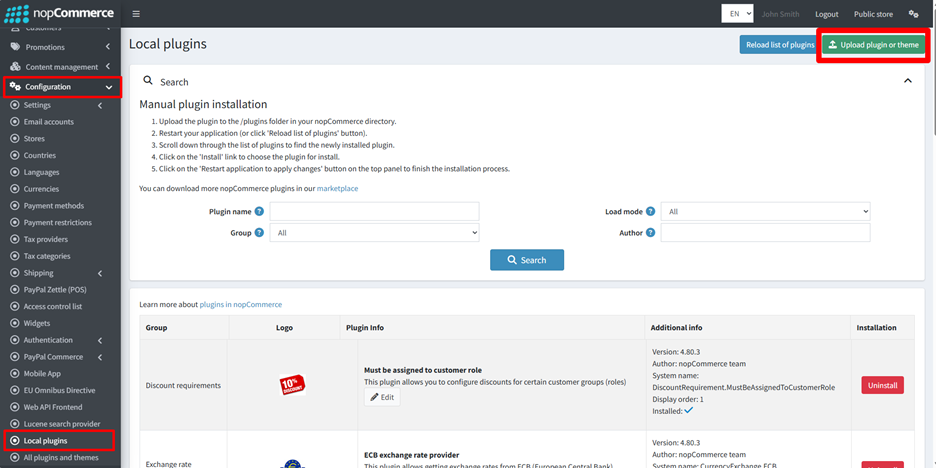Open the marketplace link
Image resolution: width=936 pixels, height=468 pixels.
(337, 188)
